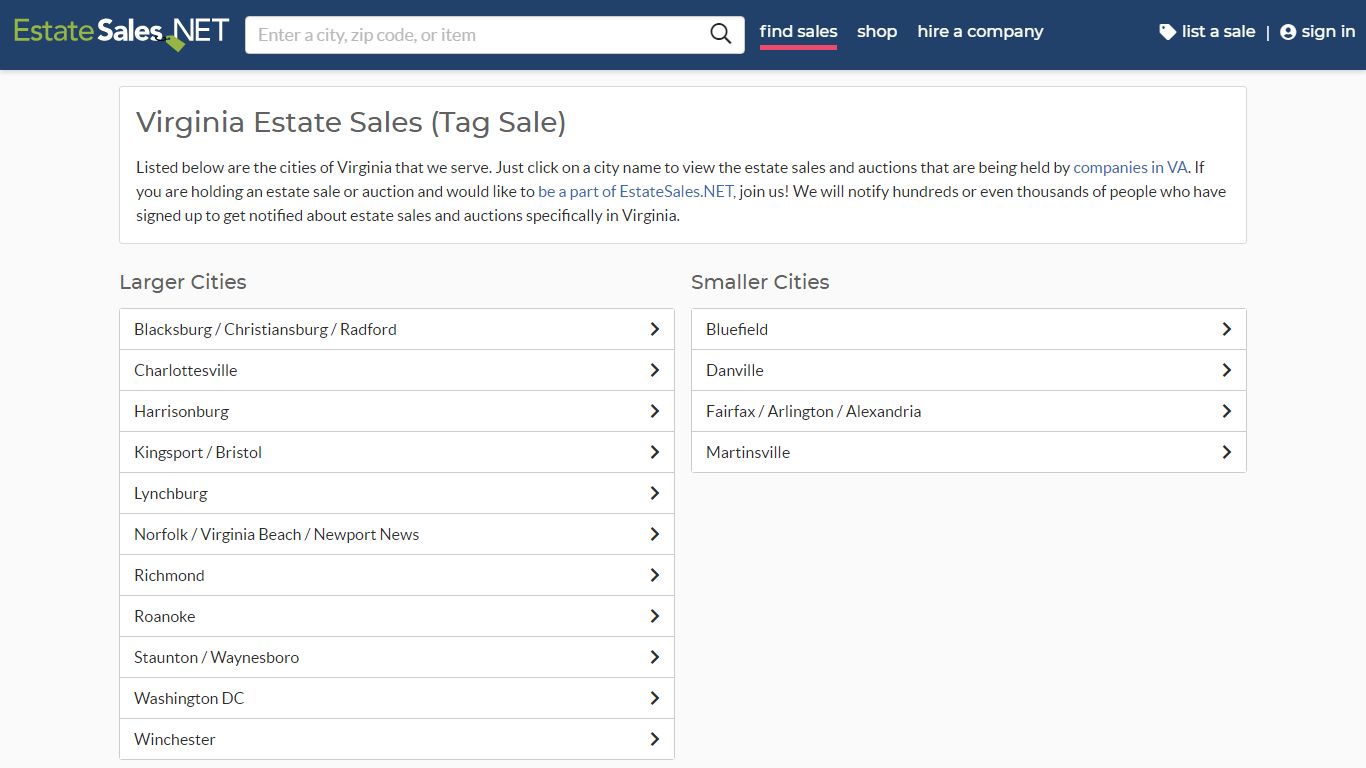Click chevron on the Martinsville row

click(x=1226, y=452)
